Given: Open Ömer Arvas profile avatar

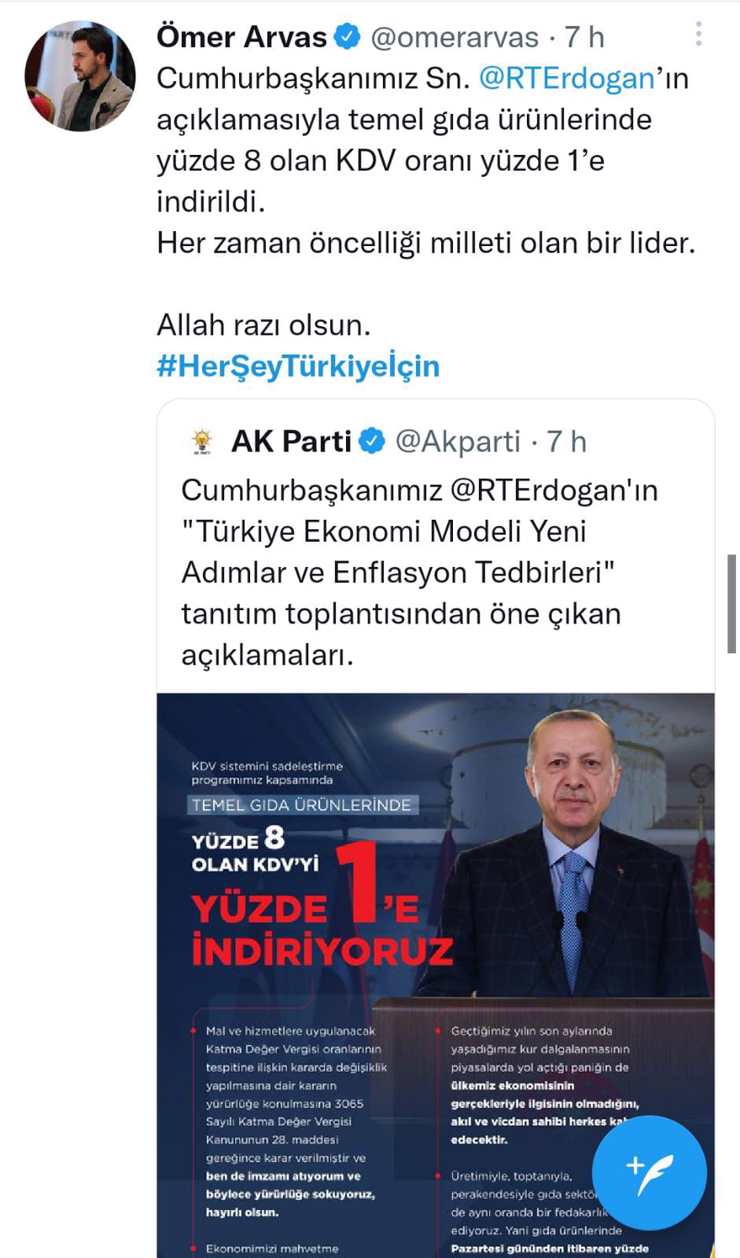Looking at the screenshot, I should tap(80, 76).
